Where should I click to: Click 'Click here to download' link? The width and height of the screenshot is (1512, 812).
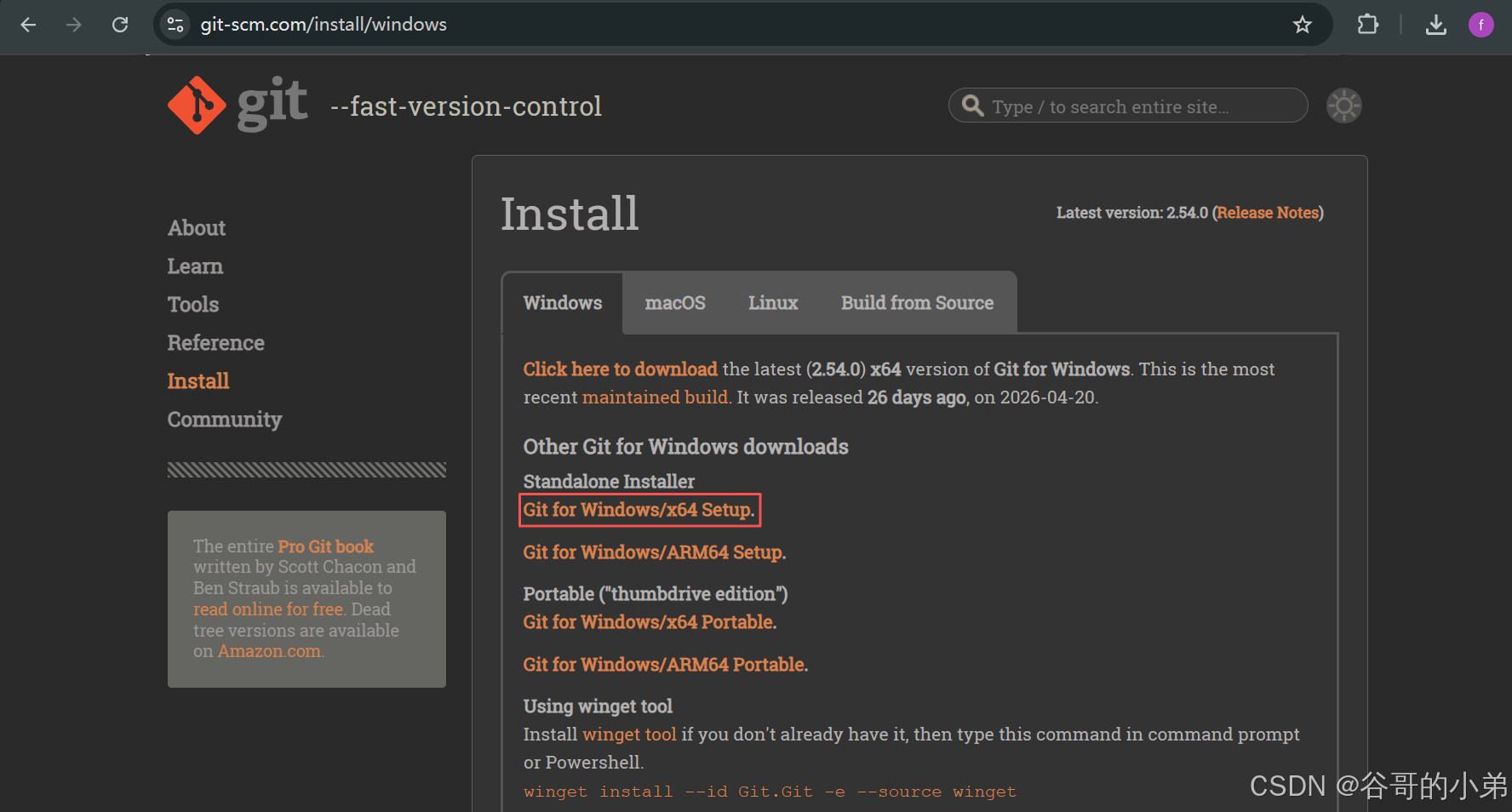point(620,369)
